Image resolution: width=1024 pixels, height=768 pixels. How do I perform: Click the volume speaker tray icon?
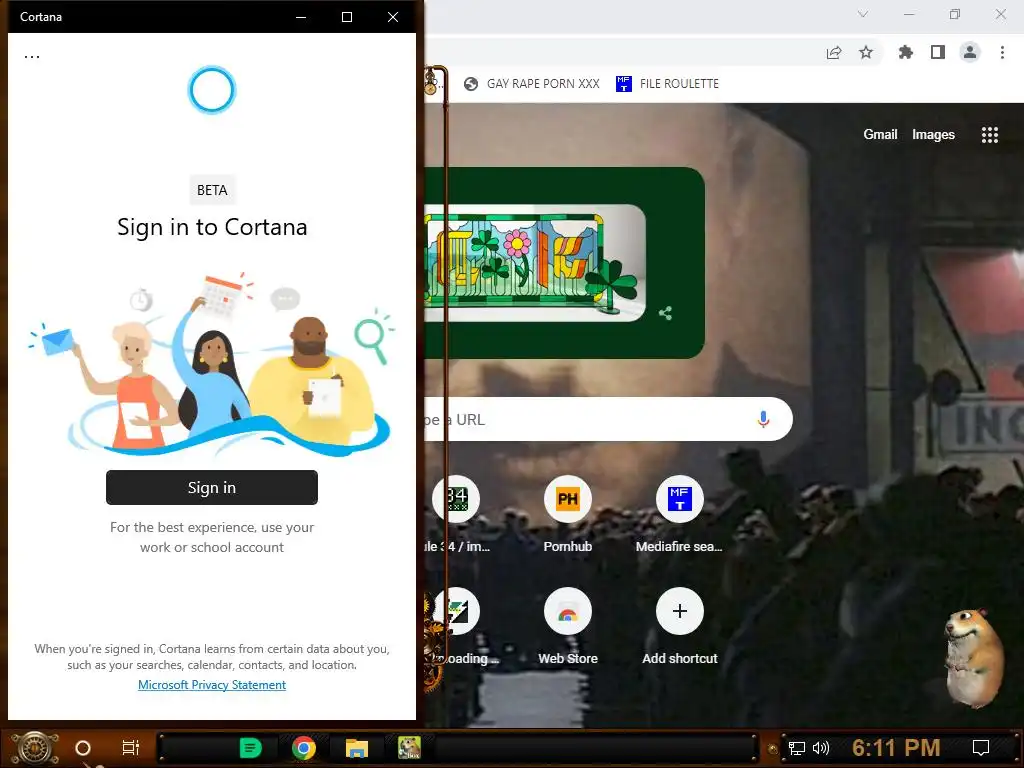821,748
